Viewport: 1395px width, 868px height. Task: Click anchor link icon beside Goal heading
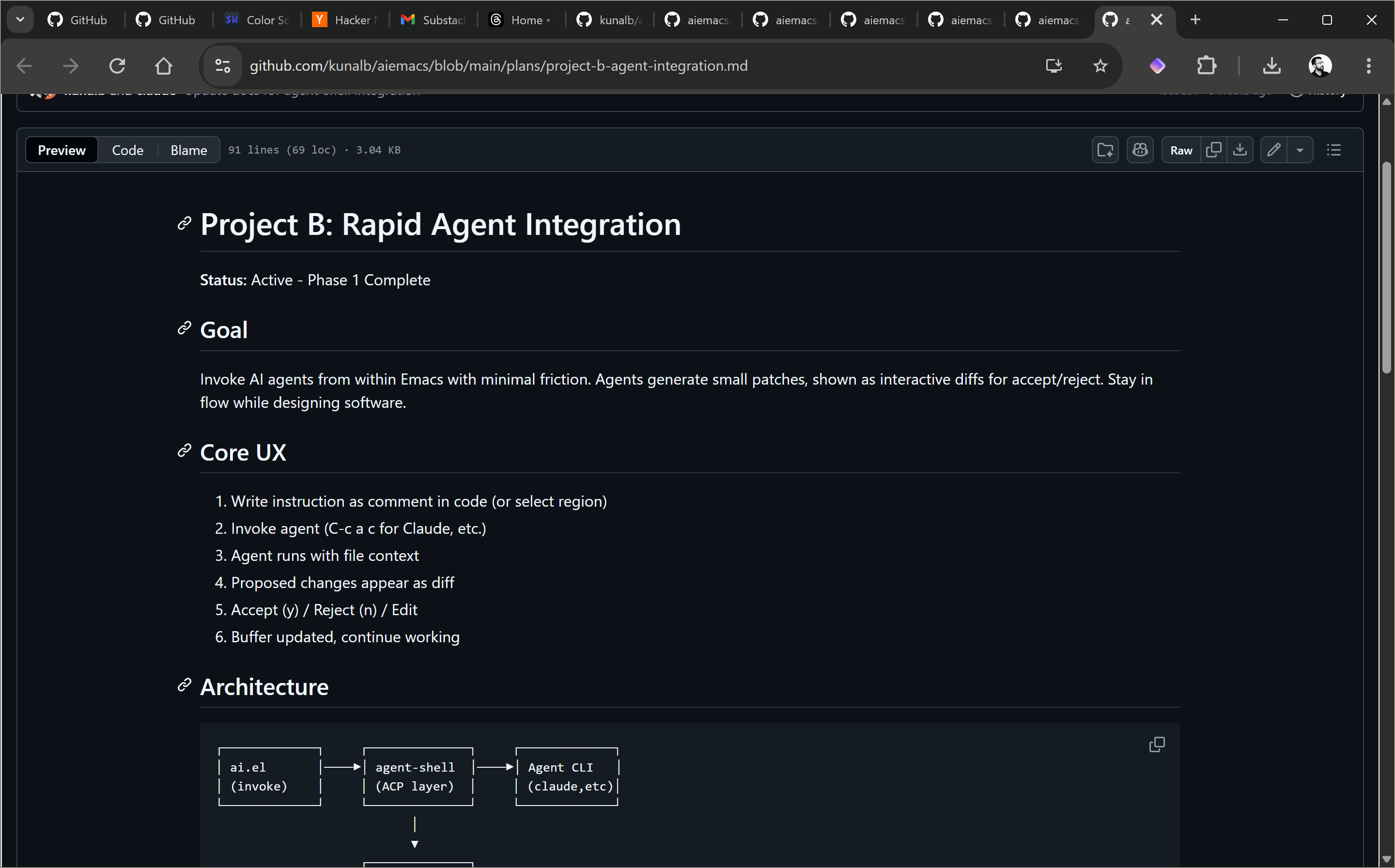(184, 328)
